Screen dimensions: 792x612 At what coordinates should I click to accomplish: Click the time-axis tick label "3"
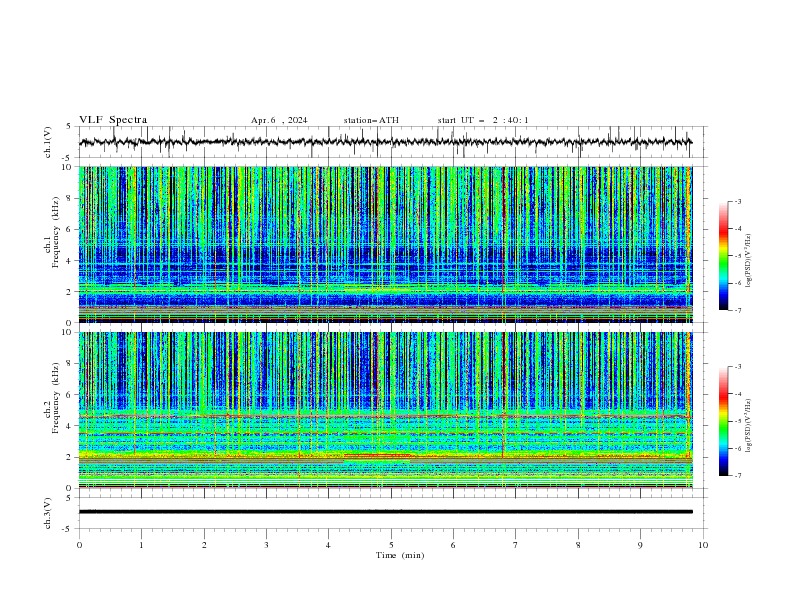coord(266,545)
